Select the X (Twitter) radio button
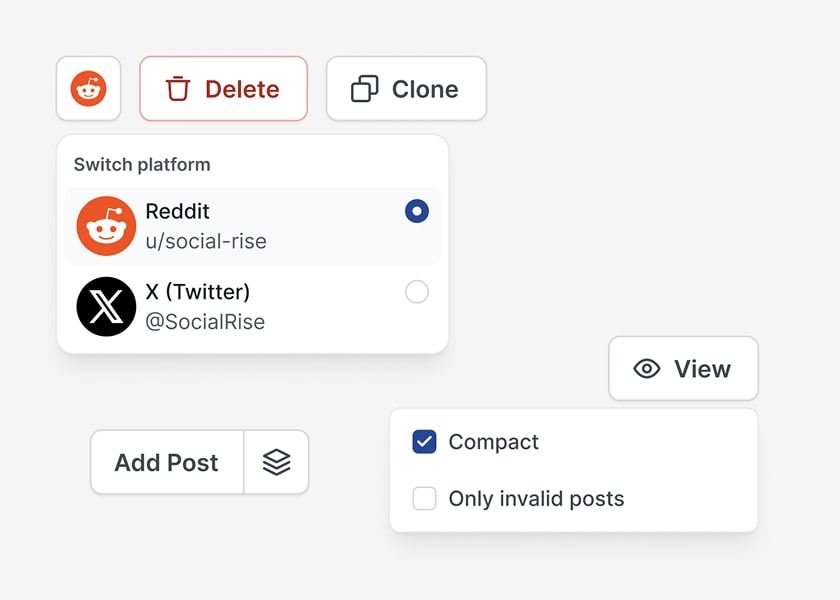 coord(417,292)
